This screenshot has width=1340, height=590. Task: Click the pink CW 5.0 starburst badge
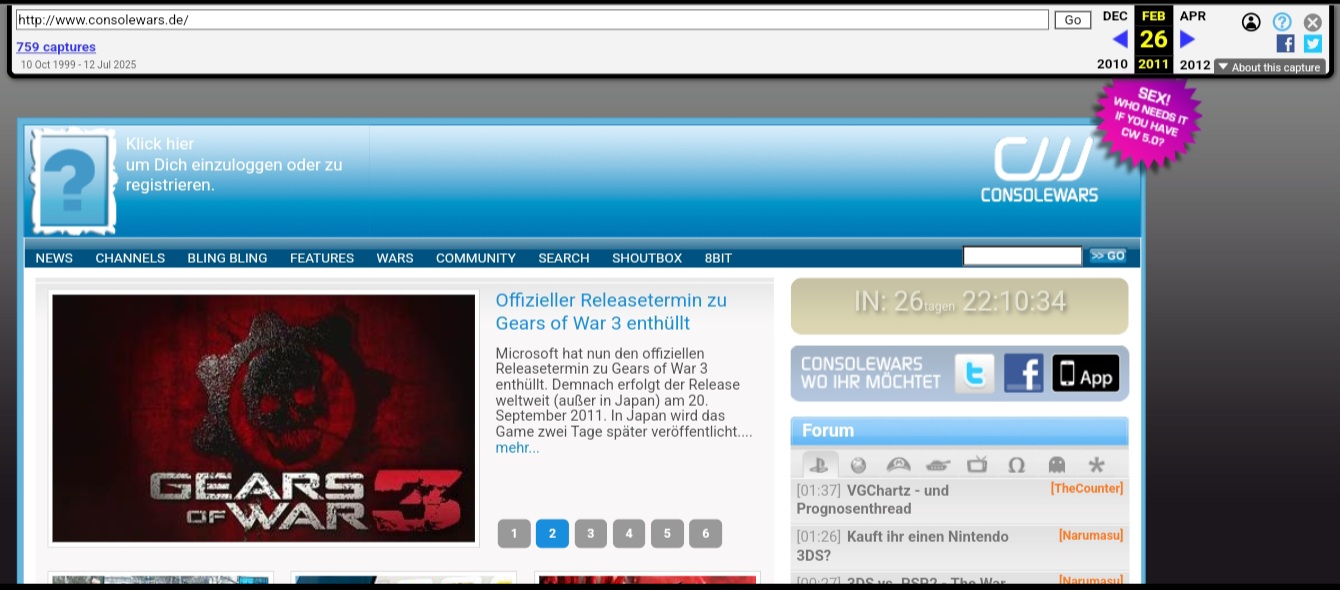[x=1150, y=120]
